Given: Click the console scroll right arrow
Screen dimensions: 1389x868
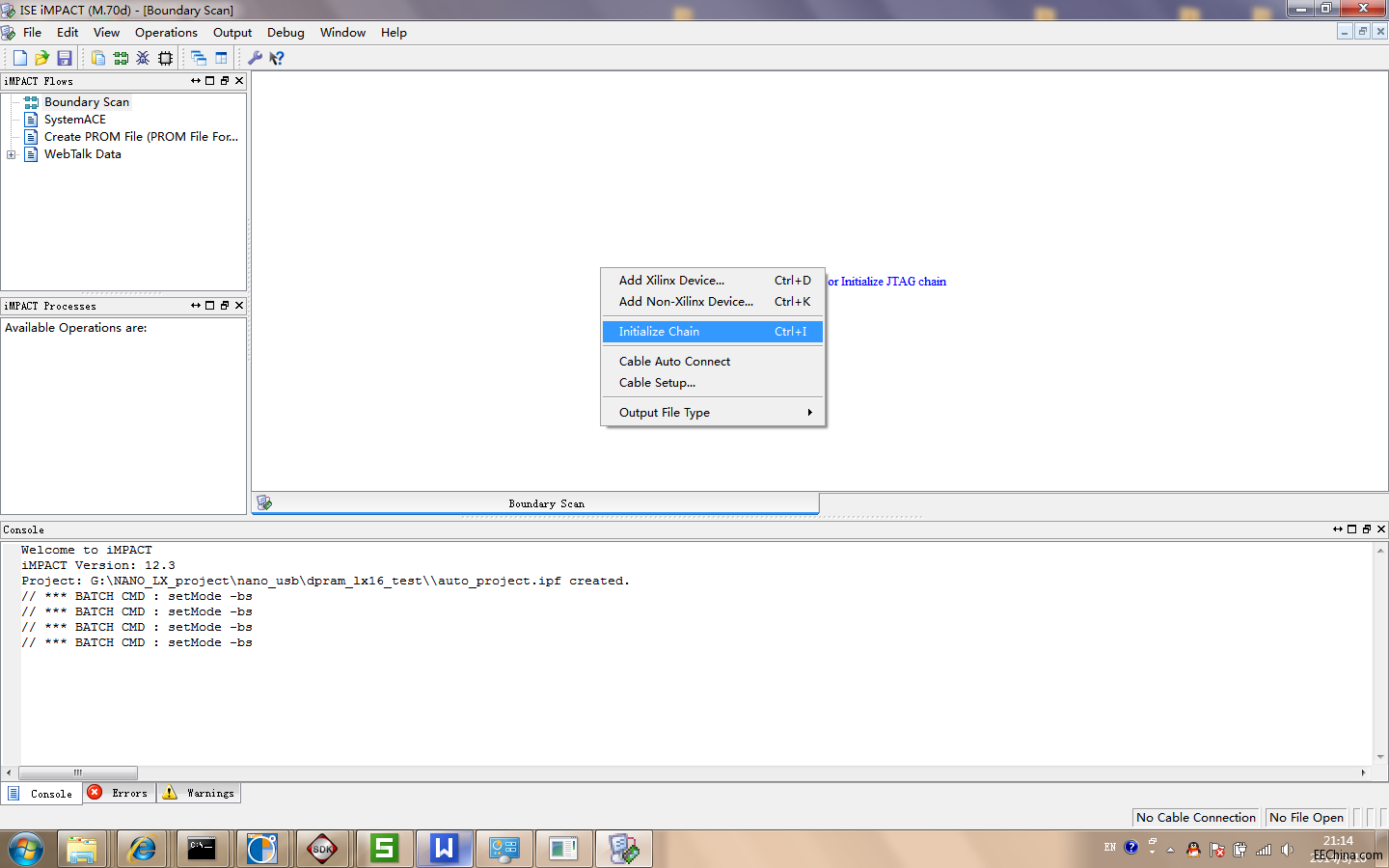Looking at the screenshot, I should tap(1363, 773).
